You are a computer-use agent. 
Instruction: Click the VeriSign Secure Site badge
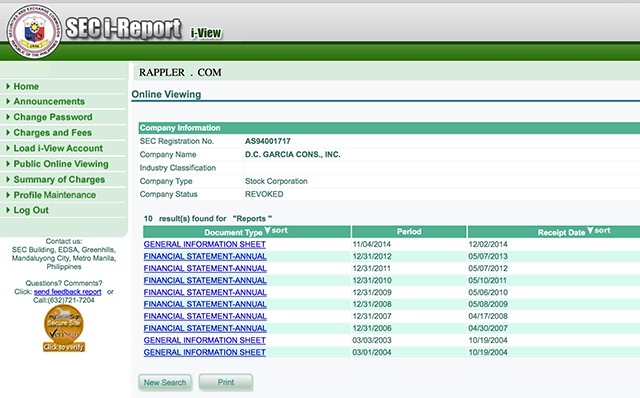pyautogui.click(x=64, y=328)
